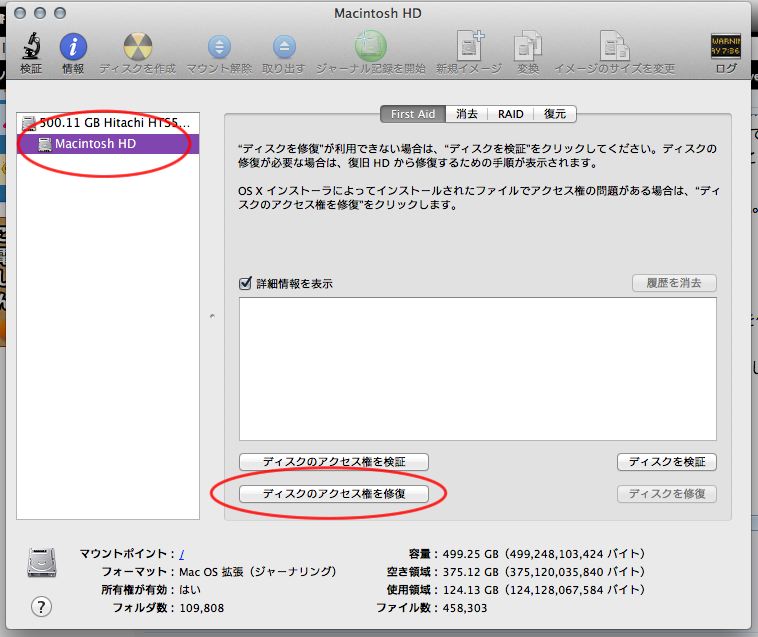Click ディスクのアクセス権を検証 button
Viewport: 758px width, 637px height.
[334, 462]
